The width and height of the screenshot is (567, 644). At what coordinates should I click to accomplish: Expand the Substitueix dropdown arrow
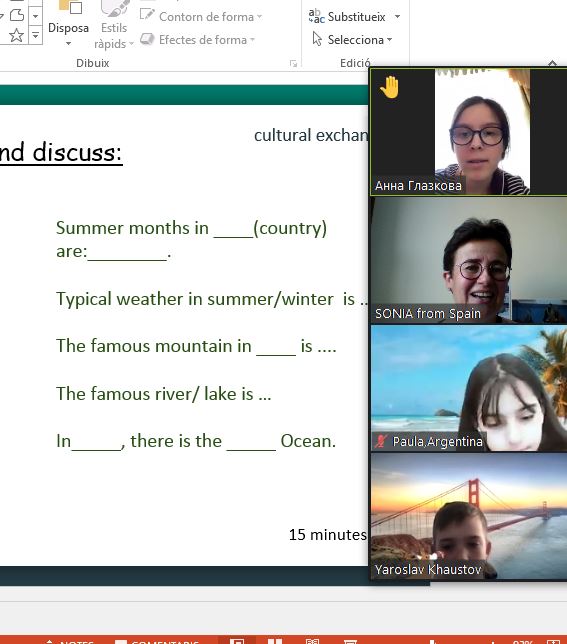pyautogui.click(x=397, y=17)
